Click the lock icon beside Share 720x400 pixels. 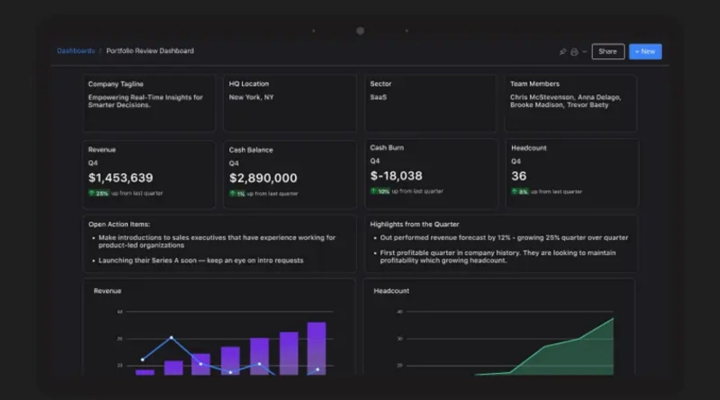pyautogui.click(x=574, y=52)
